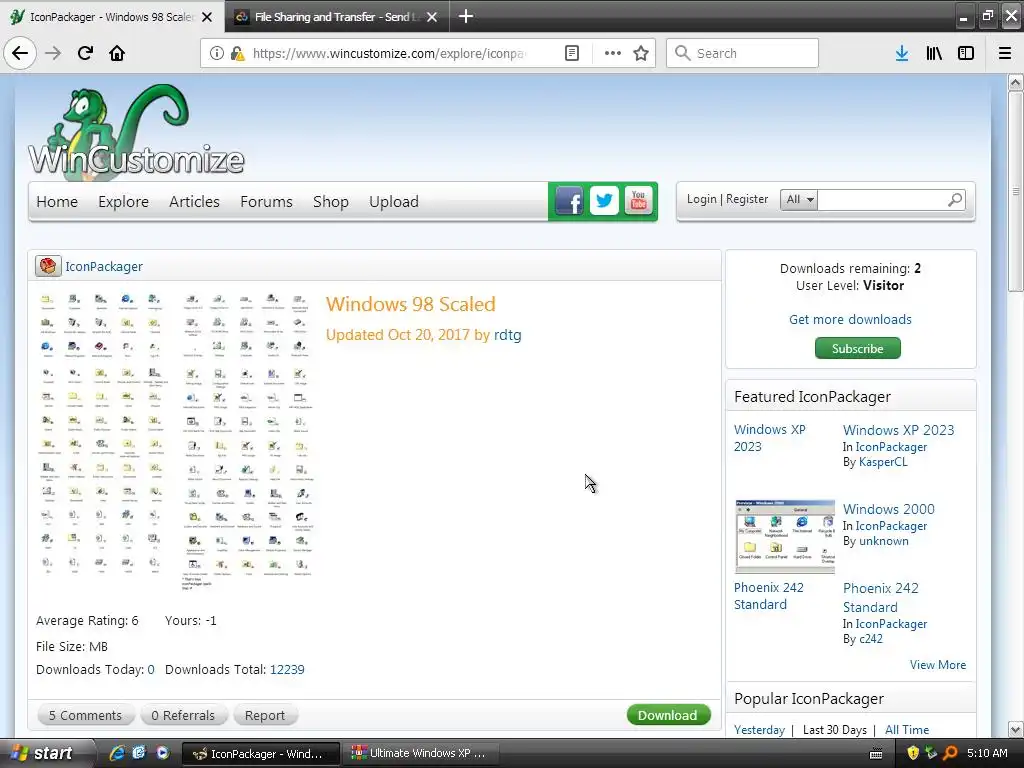
Task: Click the Report button
Action: click(x=264, y=715)
